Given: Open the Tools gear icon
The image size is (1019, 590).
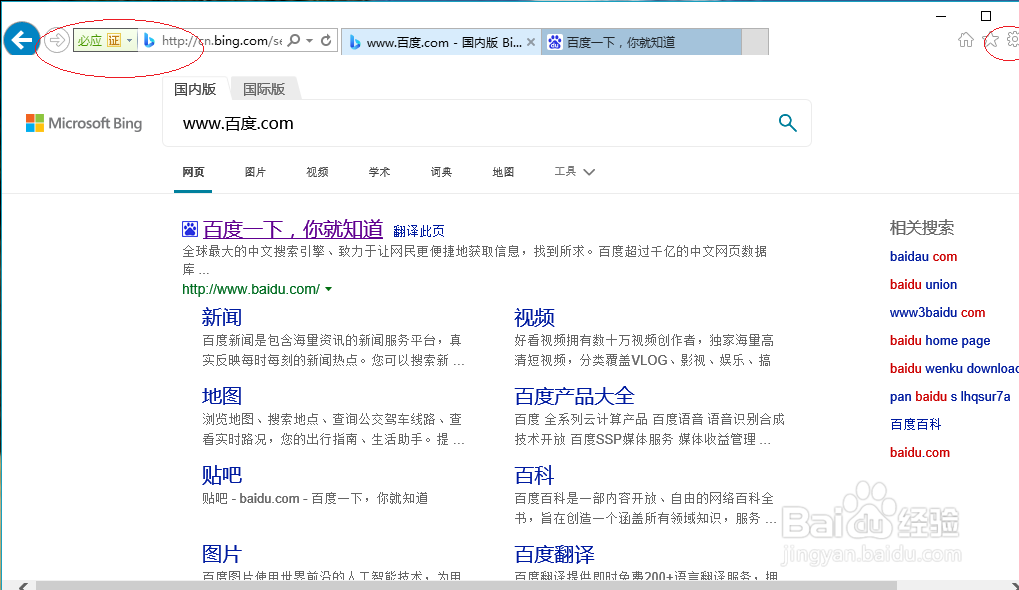Looking at the screenshot, I should coord(1013,40).
